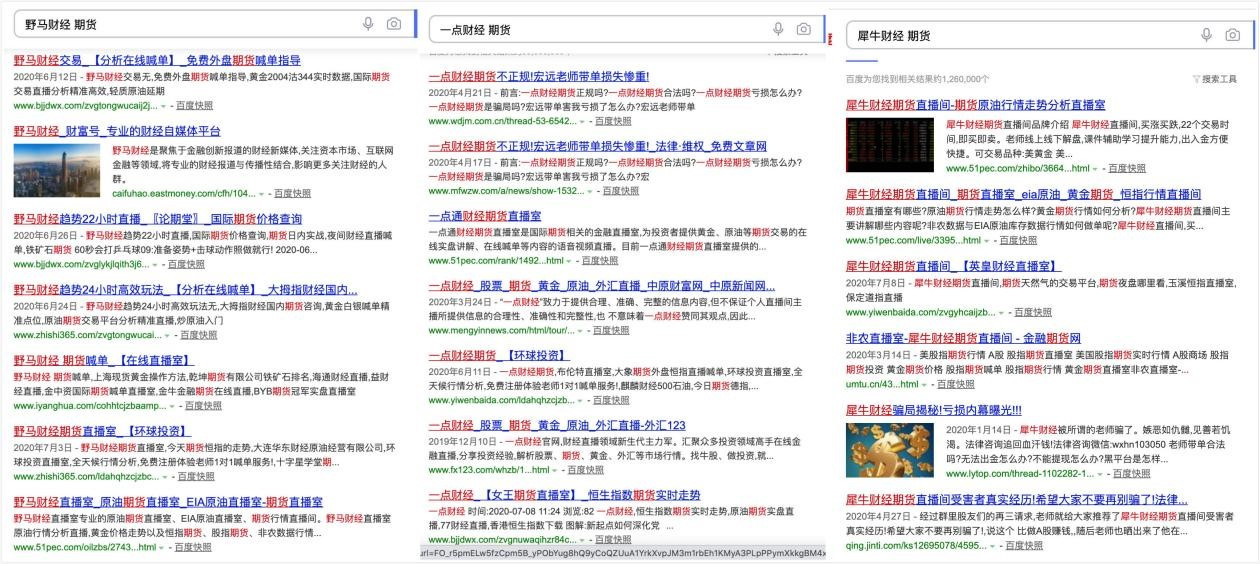Open 百度快照 for www.lytop.com result

pyautogui.click(x=1131, y=474)
